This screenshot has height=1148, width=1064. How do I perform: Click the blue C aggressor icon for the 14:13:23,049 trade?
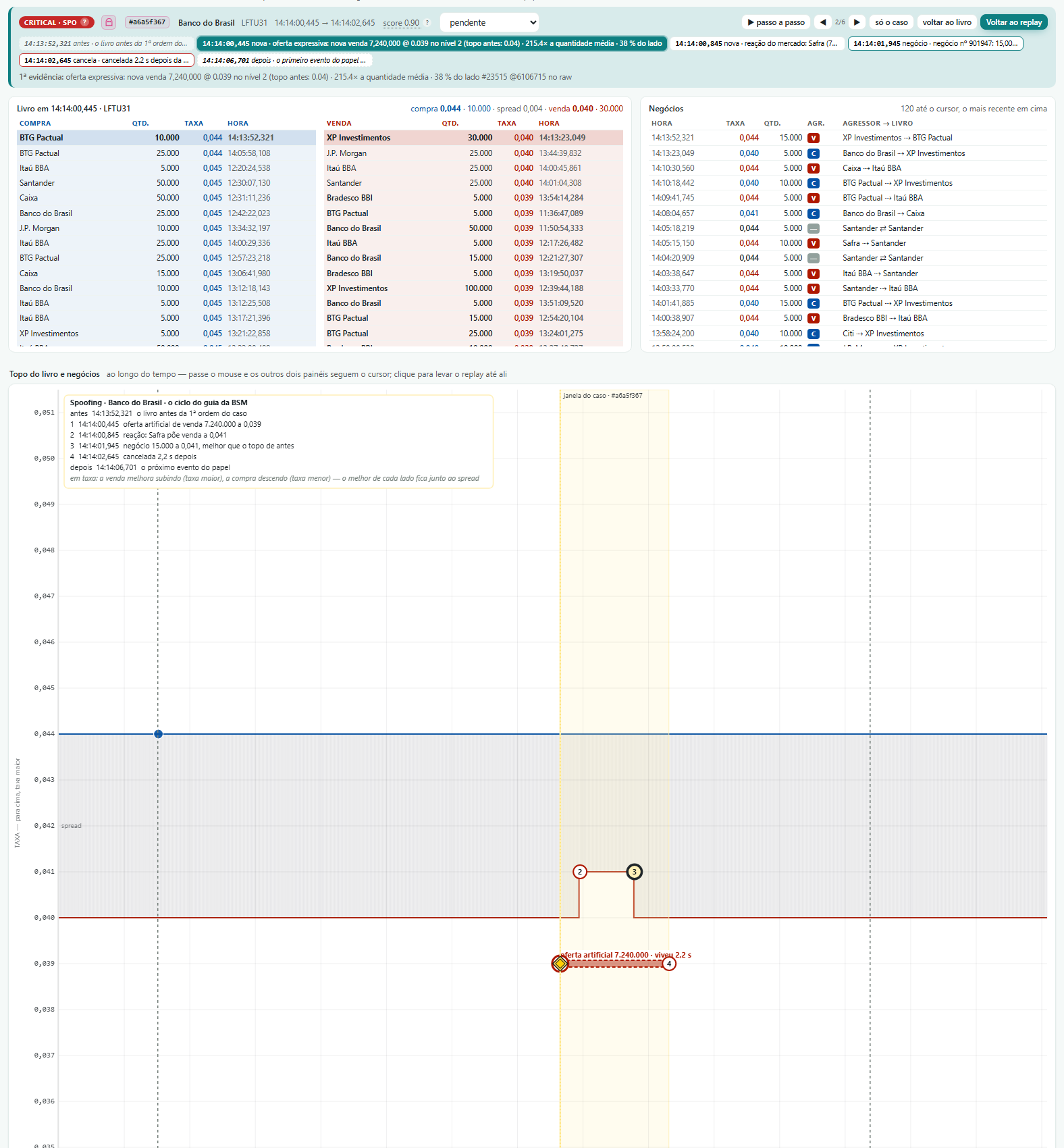coord(814,153)
